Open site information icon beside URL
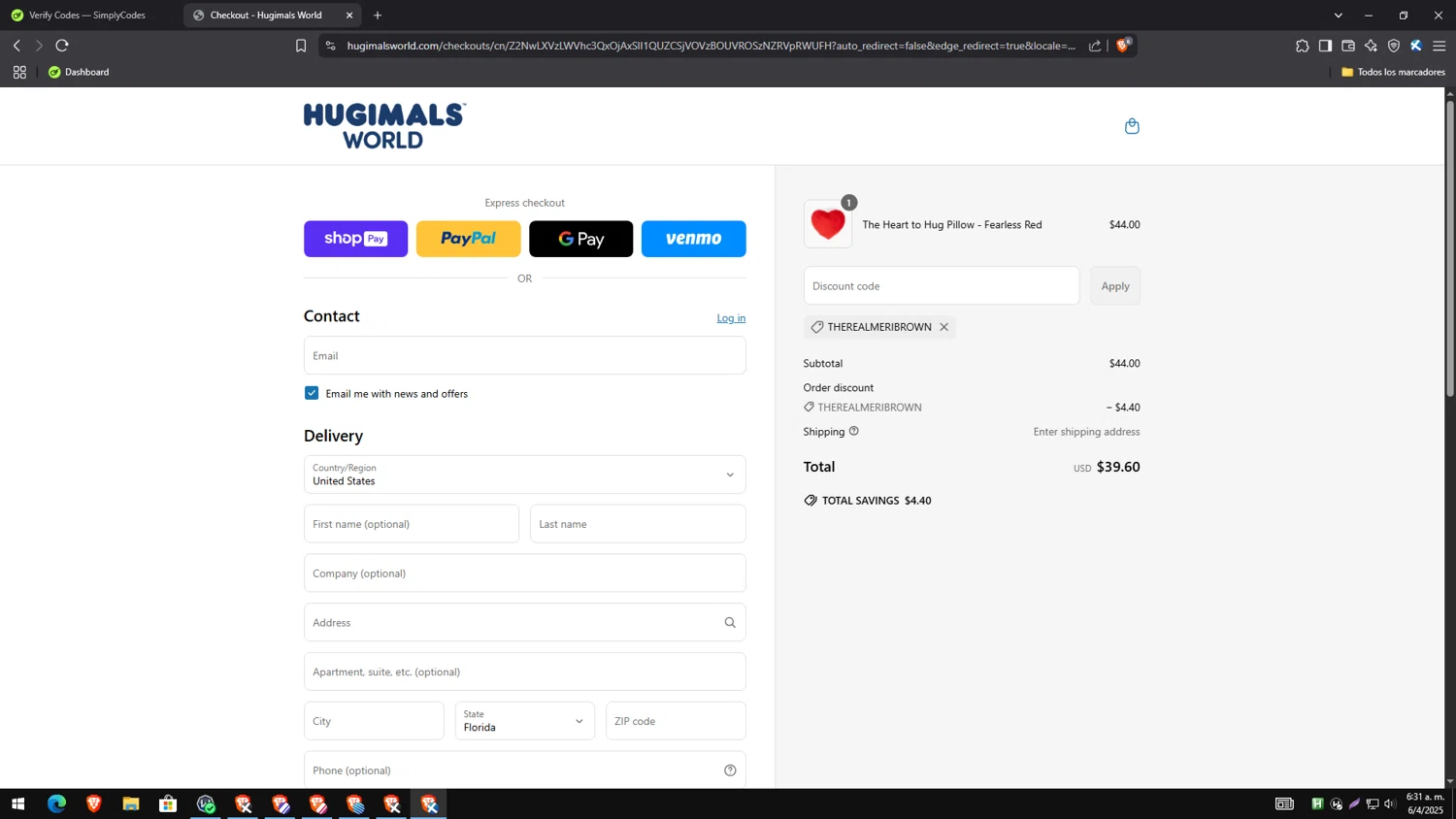This screenshot has width=1456, height=819. click(330, 46)
